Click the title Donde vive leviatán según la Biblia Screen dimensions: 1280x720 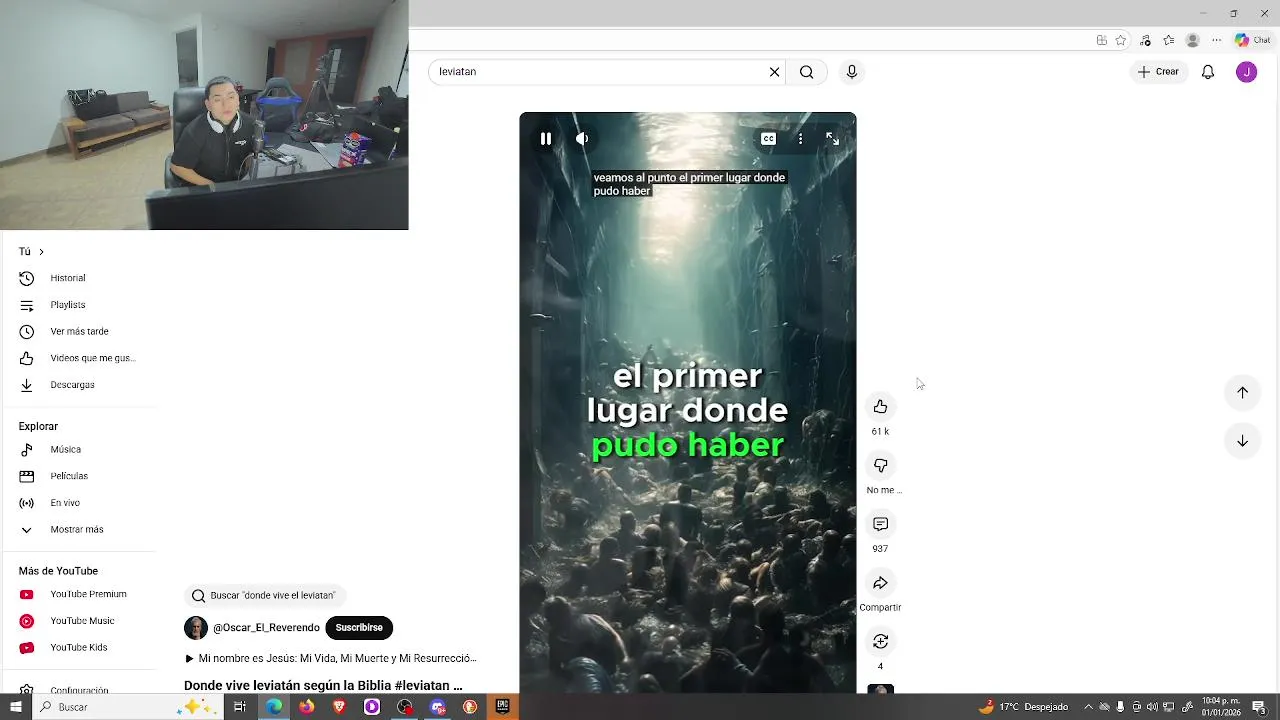click(323, 685)
